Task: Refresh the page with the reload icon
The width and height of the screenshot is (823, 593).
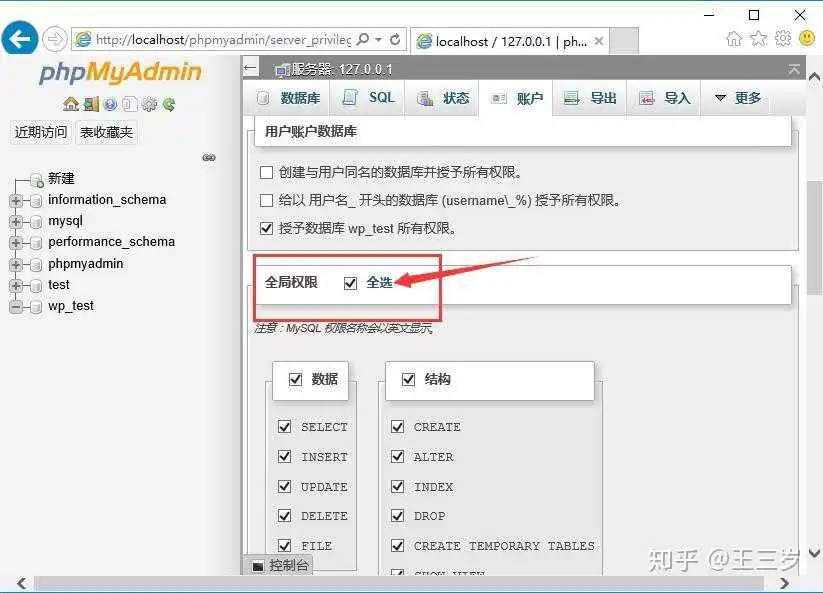Action: 395,39
